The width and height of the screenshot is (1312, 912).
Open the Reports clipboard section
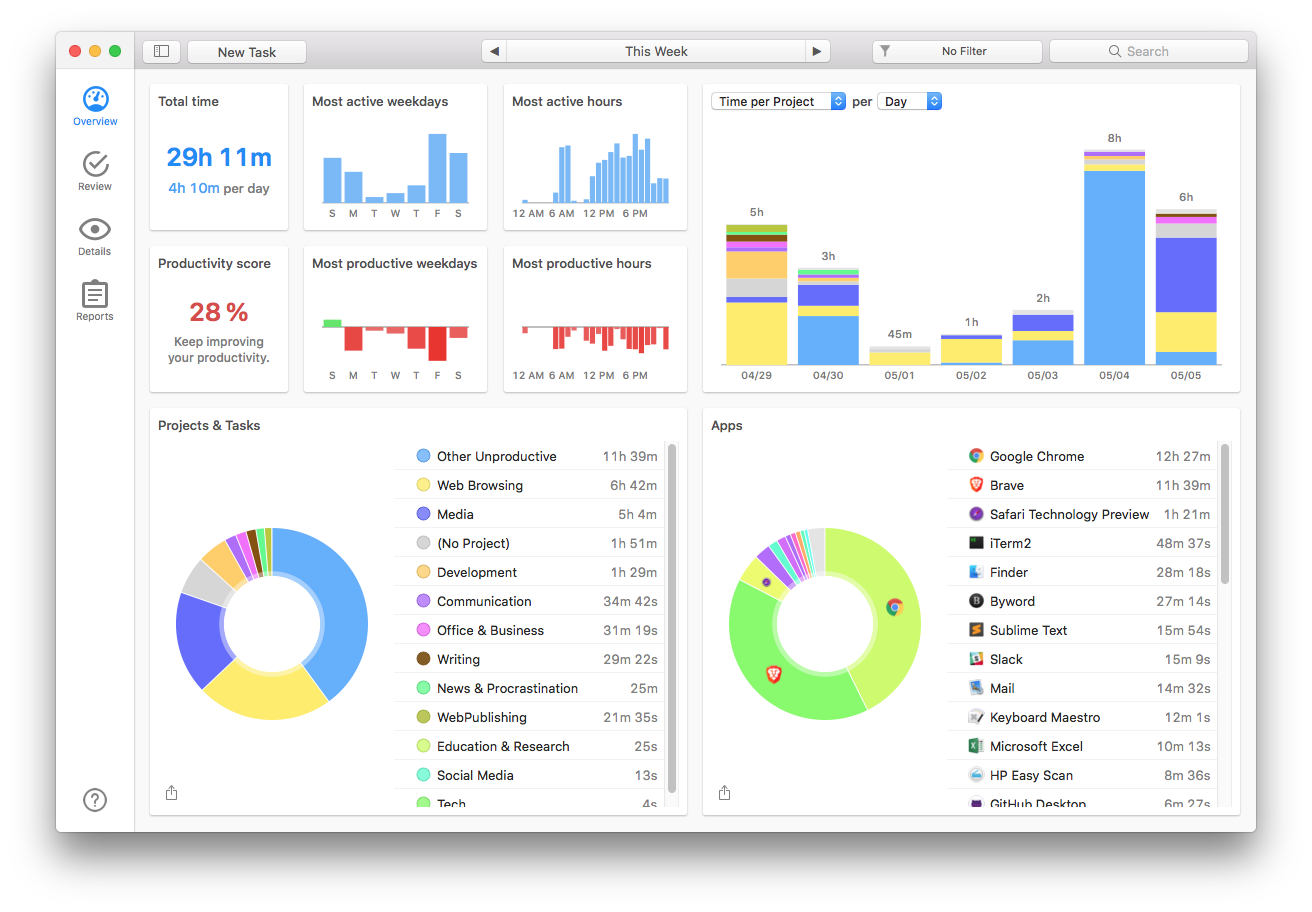[x=95, y=302]
